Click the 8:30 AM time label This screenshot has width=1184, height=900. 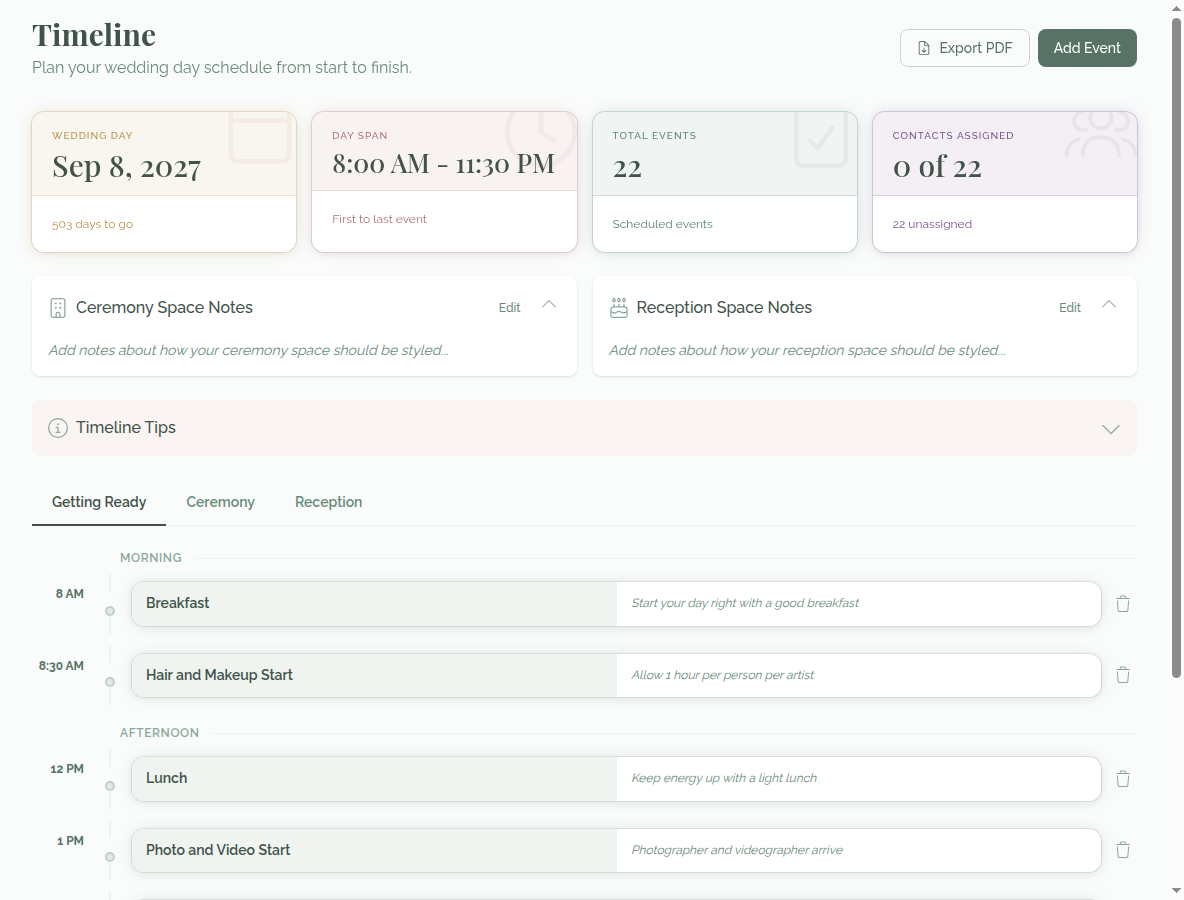click(61, 666)
